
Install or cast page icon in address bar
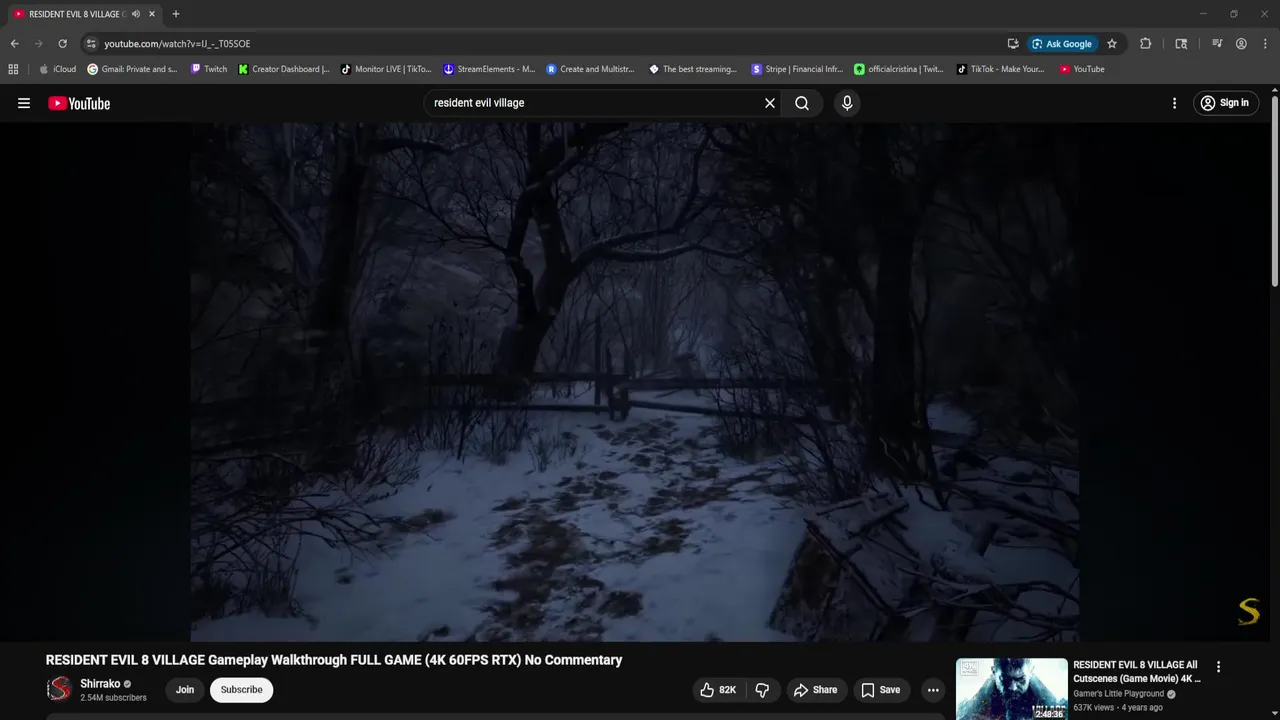pyautogui.click(x=1013, y=44)
